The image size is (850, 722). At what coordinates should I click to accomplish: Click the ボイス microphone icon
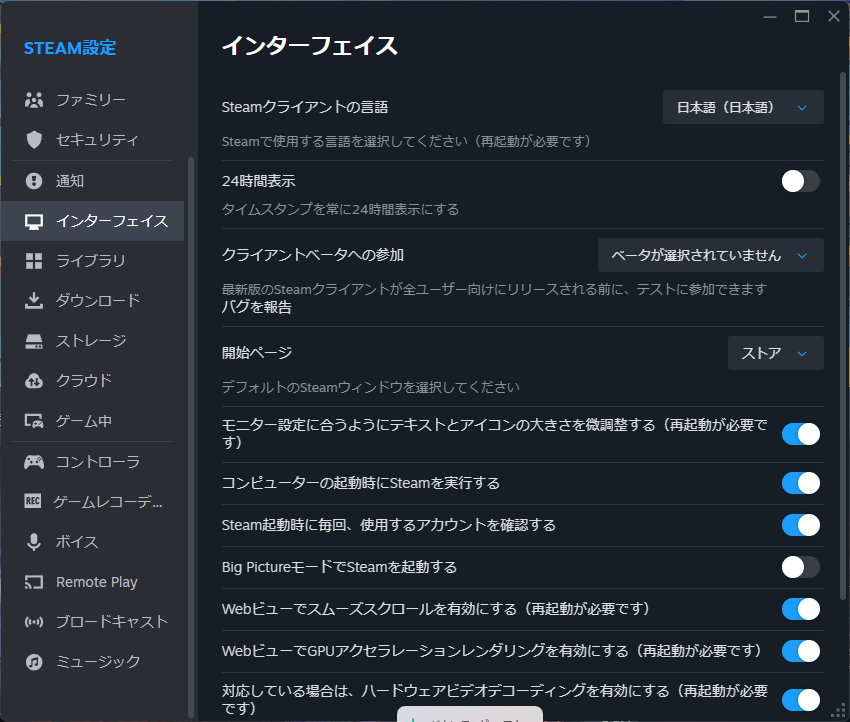tap(34, 542)
